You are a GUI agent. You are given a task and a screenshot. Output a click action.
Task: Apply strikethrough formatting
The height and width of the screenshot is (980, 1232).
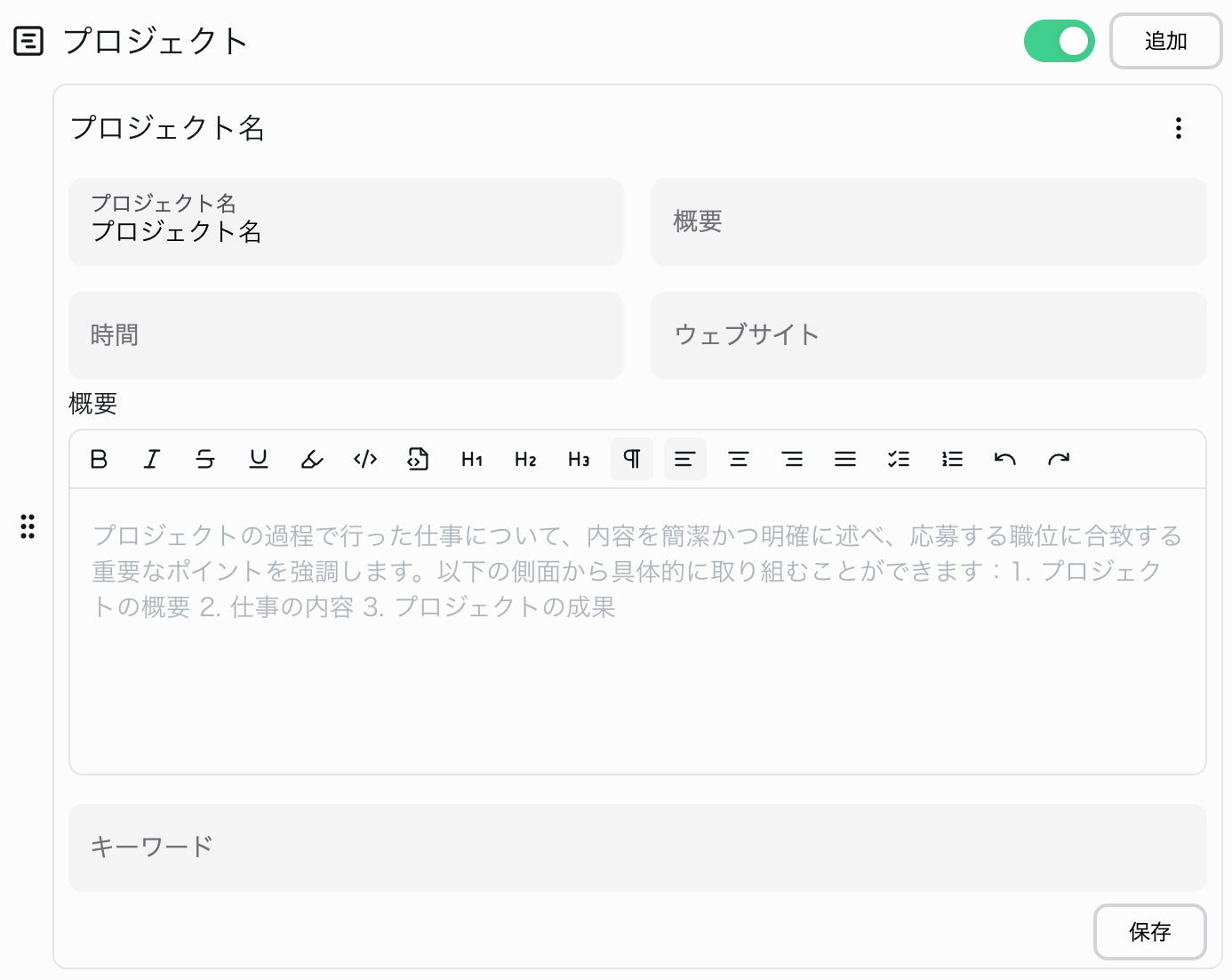pos(205,459)
